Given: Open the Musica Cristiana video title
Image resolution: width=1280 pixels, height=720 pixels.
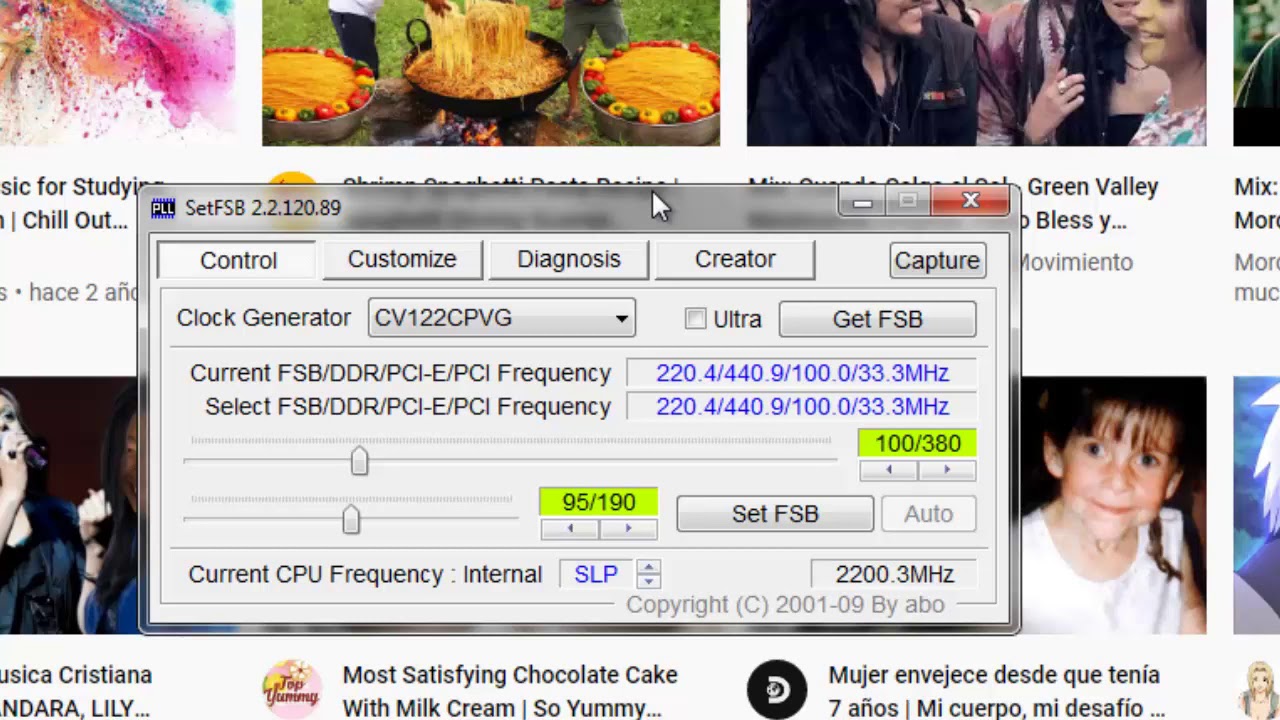Looking at the screenshot, I should [76, 692].
